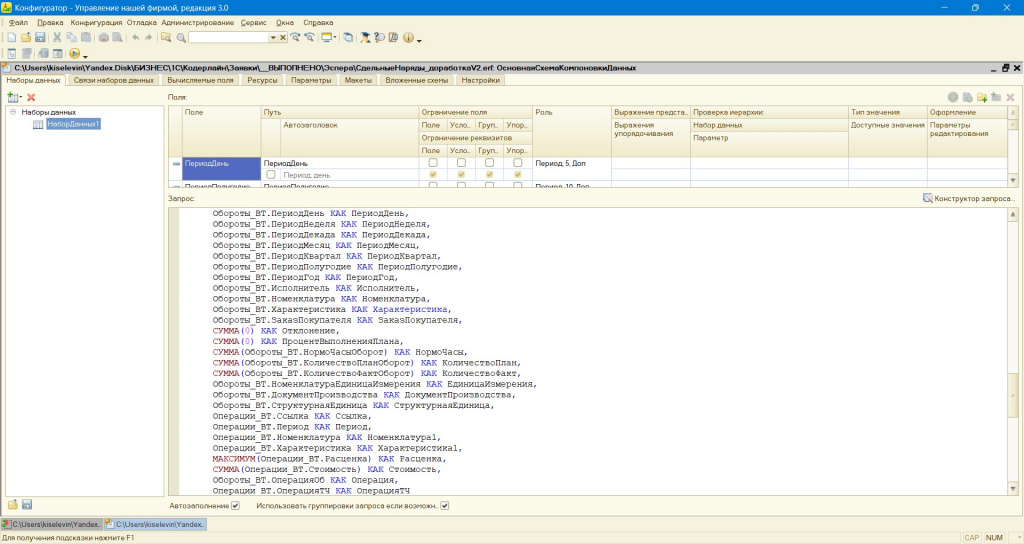This screenshot has width=1024, height=544.
Task: Click the Save diskette toolbar icon
Action: pos(40,38)
